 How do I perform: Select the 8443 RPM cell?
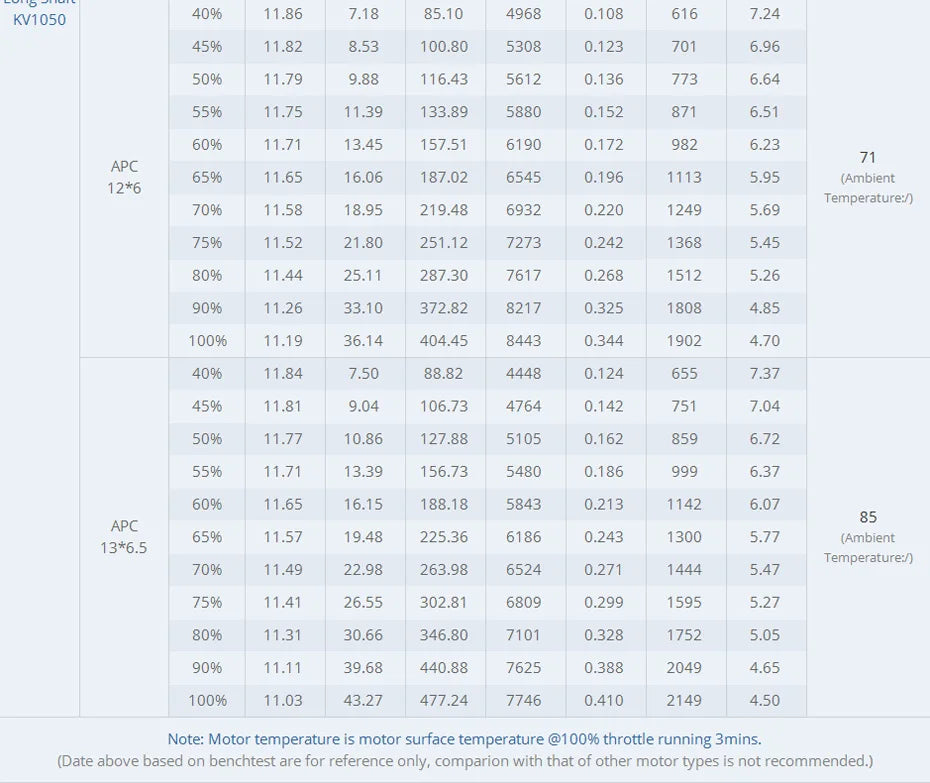[x=524, y=341]
